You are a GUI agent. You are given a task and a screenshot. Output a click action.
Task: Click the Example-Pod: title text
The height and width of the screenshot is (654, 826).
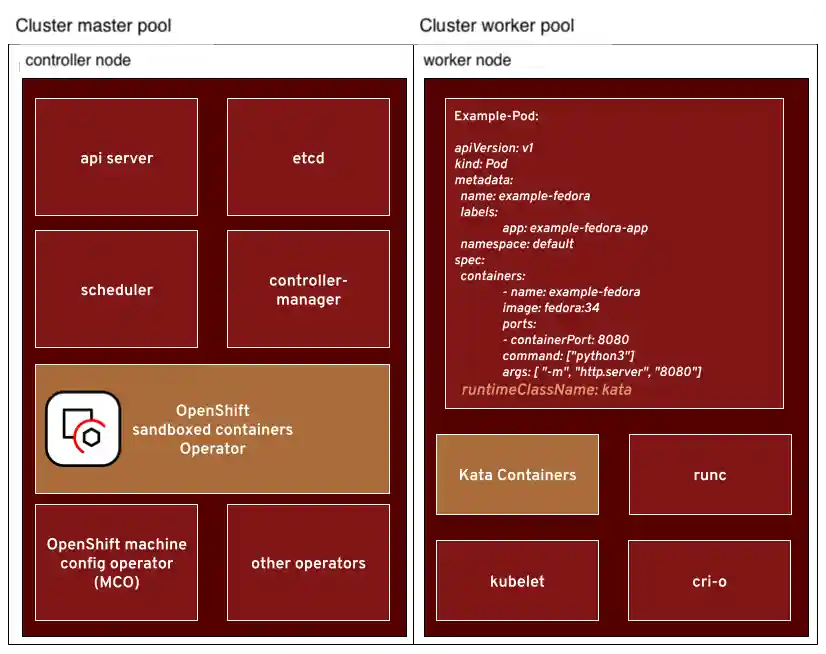496,116
